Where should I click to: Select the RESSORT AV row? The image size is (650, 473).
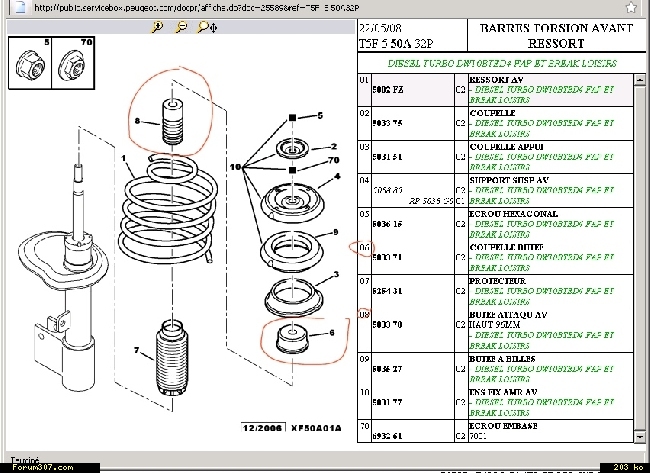496,90
